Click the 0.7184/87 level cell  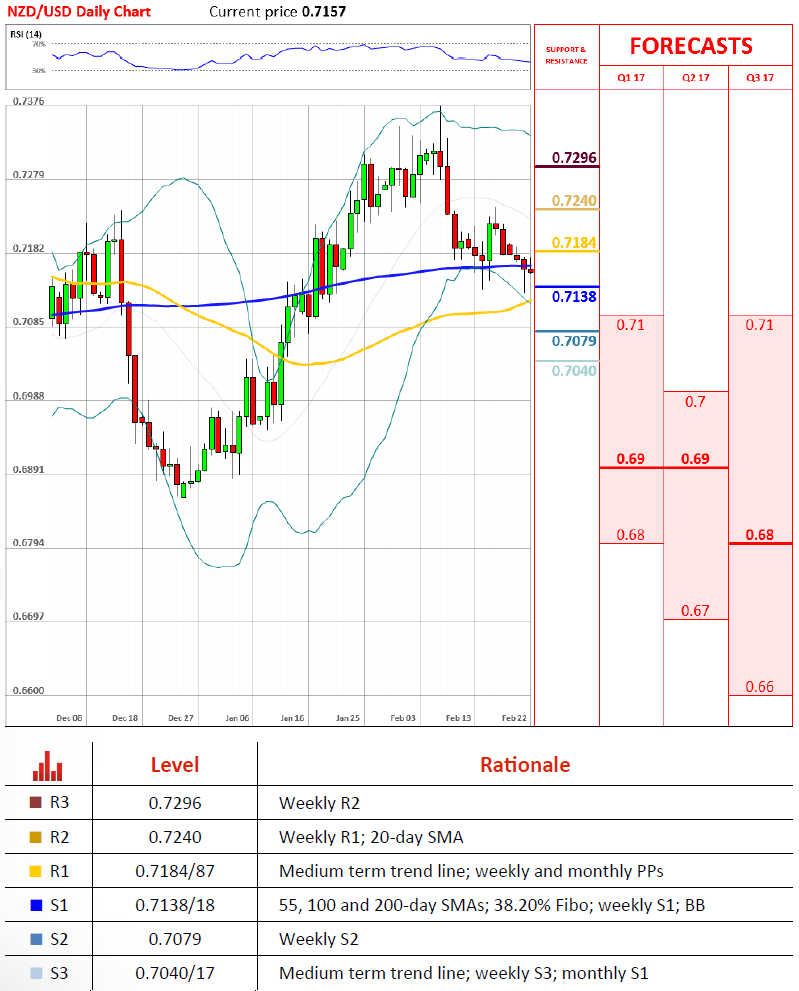174,872
